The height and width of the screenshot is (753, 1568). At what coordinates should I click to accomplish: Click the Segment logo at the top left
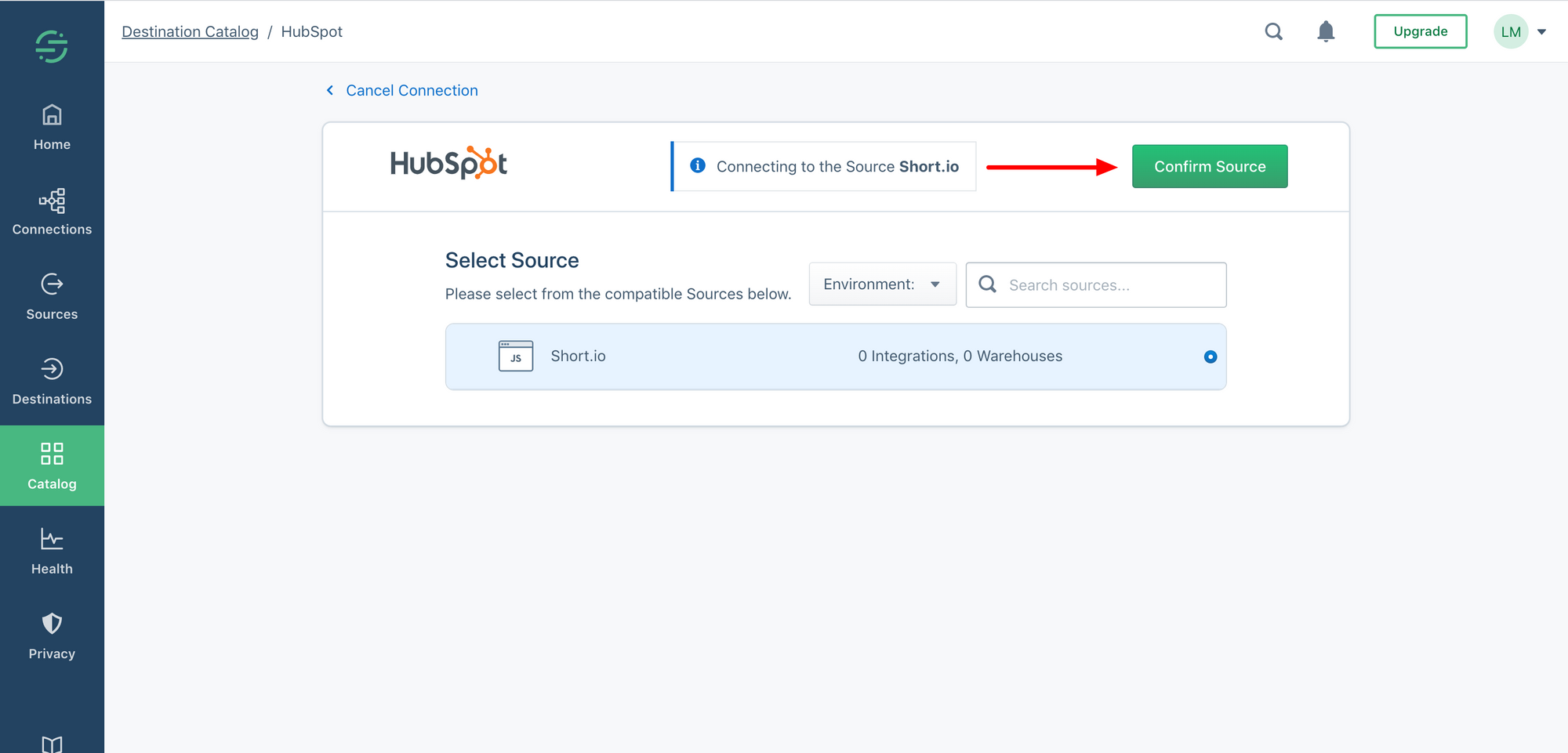click(x=52, y=45)
